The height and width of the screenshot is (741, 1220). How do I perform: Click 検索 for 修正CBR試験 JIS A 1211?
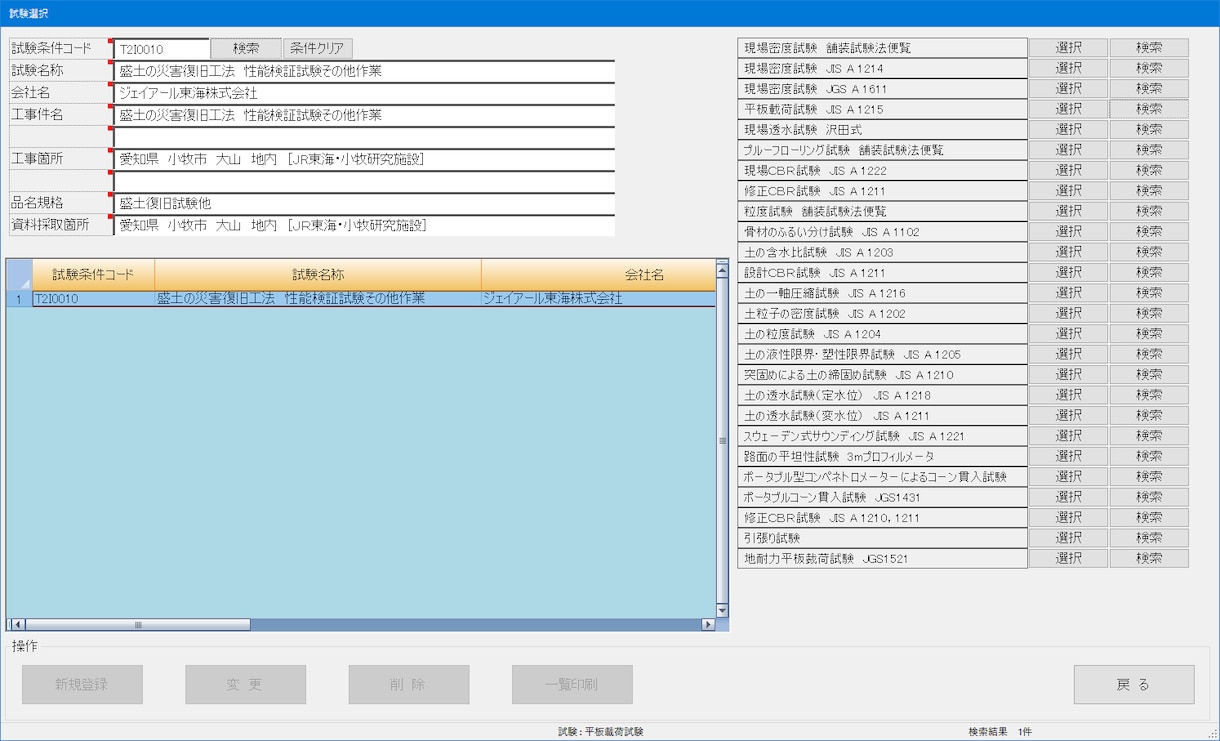tap(1149, 191)
